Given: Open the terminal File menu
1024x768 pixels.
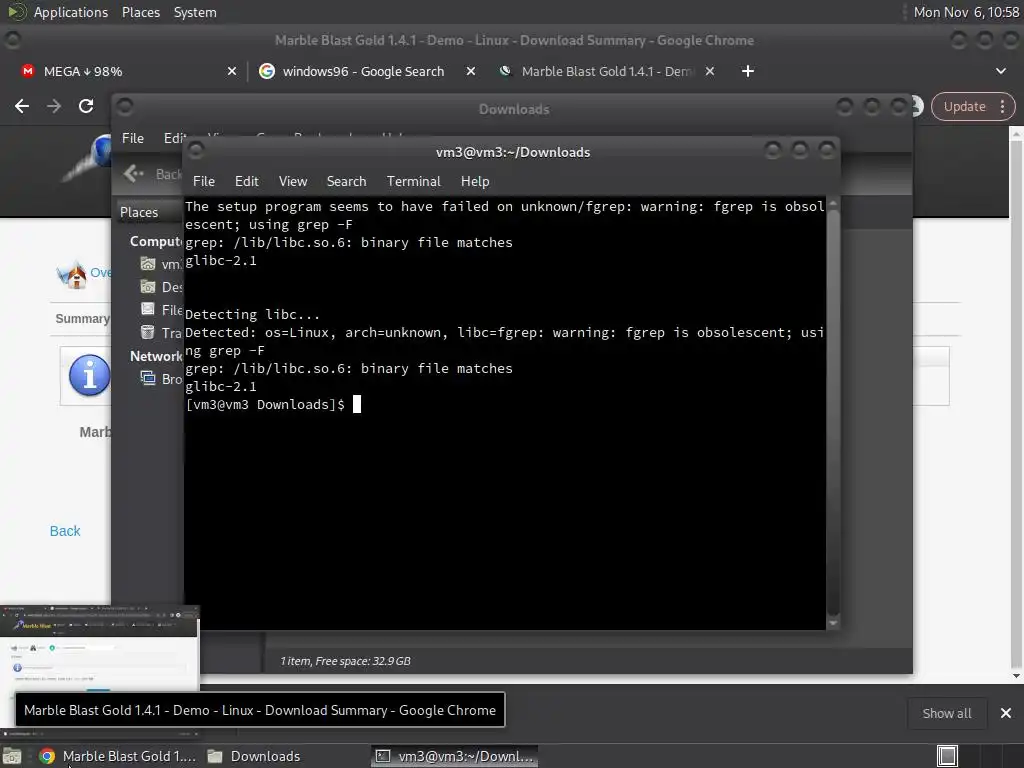Looking at the screenshot, I should [x=204, y=182].
